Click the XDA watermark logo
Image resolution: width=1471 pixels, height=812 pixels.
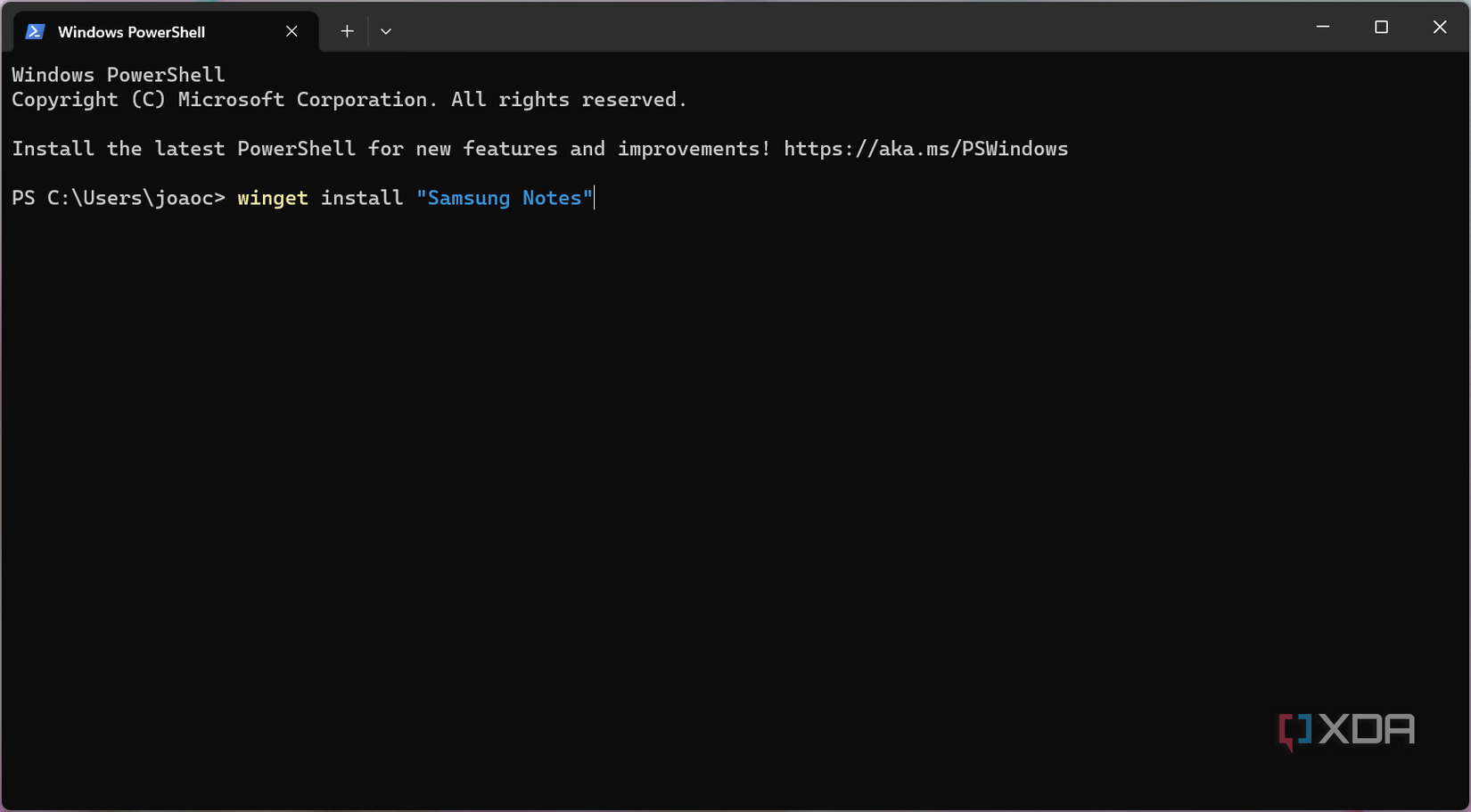[x=1346, y=730]
